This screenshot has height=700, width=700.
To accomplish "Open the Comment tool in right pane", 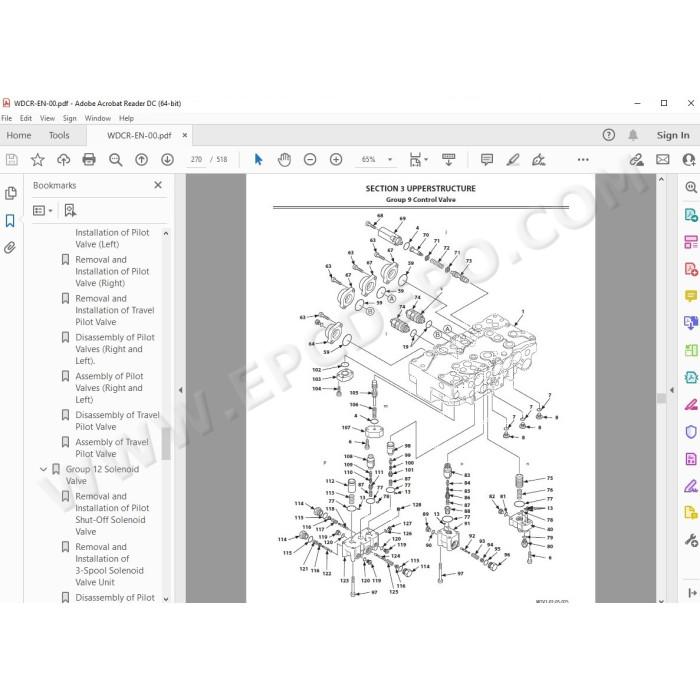I will point(691,296).
